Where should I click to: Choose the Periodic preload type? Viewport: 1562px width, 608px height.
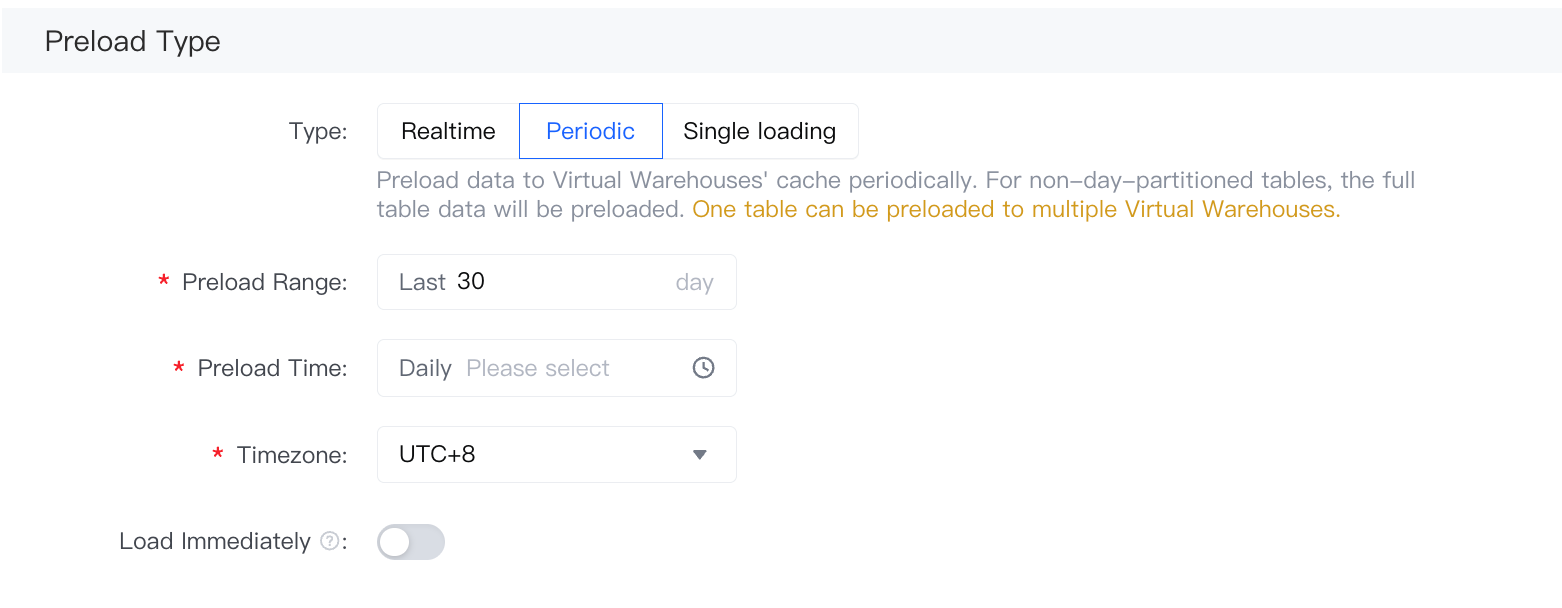[x=591, y=131]
